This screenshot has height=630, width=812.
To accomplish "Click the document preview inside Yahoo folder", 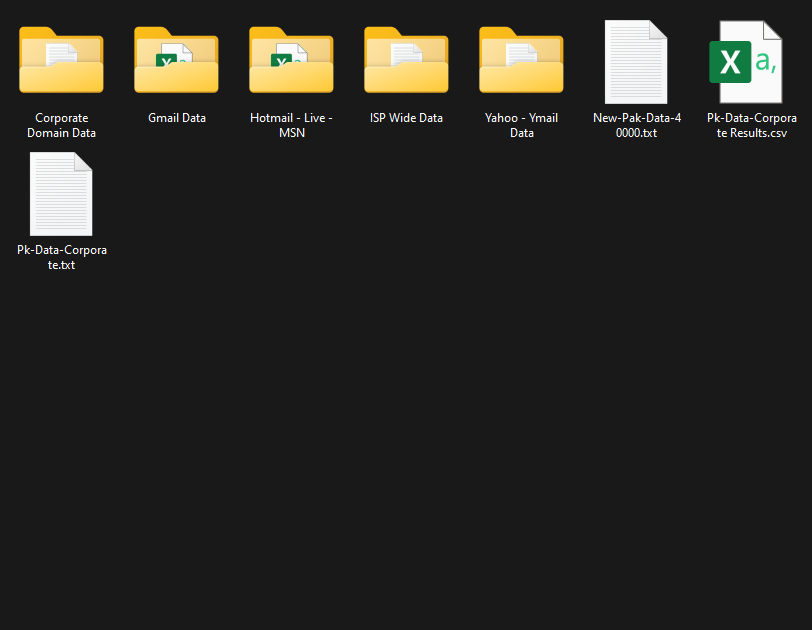I will [x=522, y=55].
